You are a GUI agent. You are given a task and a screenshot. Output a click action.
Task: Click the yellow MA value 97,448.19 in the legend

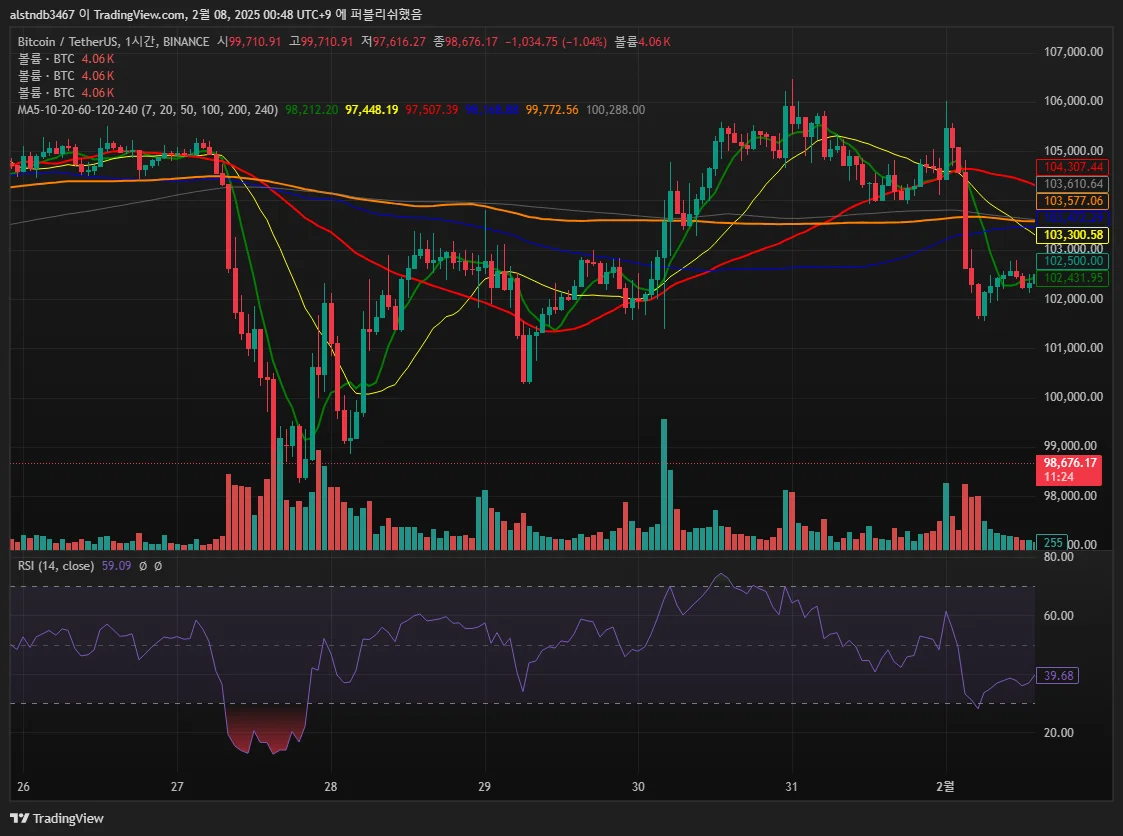[372, 110]
